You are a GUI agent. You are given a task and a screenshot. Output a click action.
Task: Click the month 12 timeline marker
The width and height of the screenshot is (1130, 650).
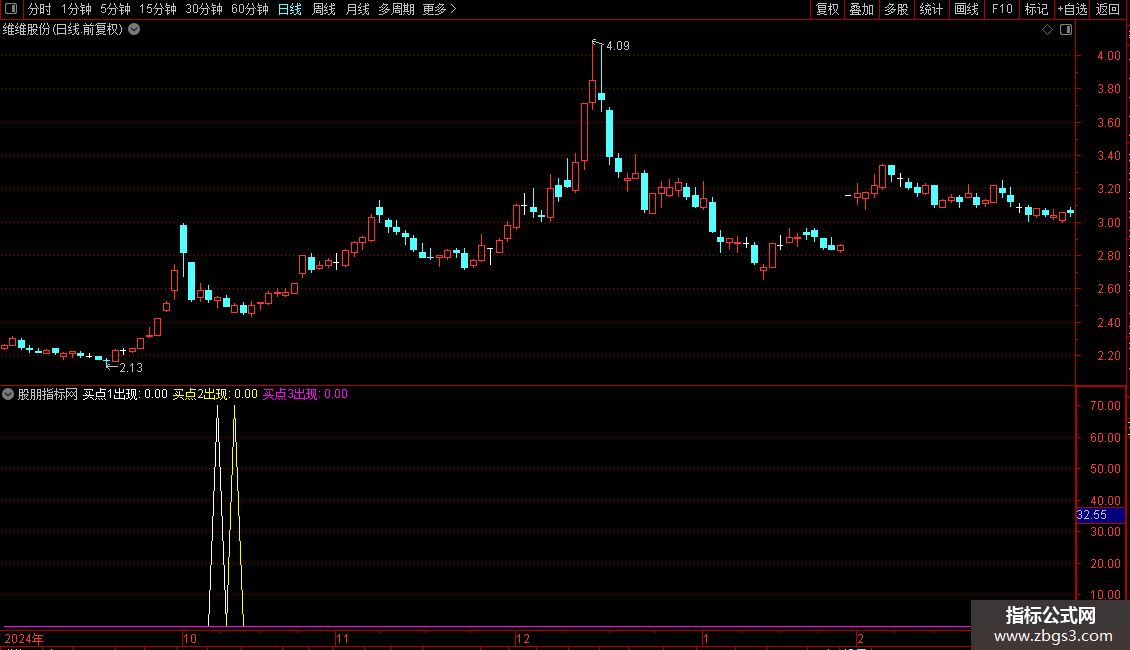point(522,638)
